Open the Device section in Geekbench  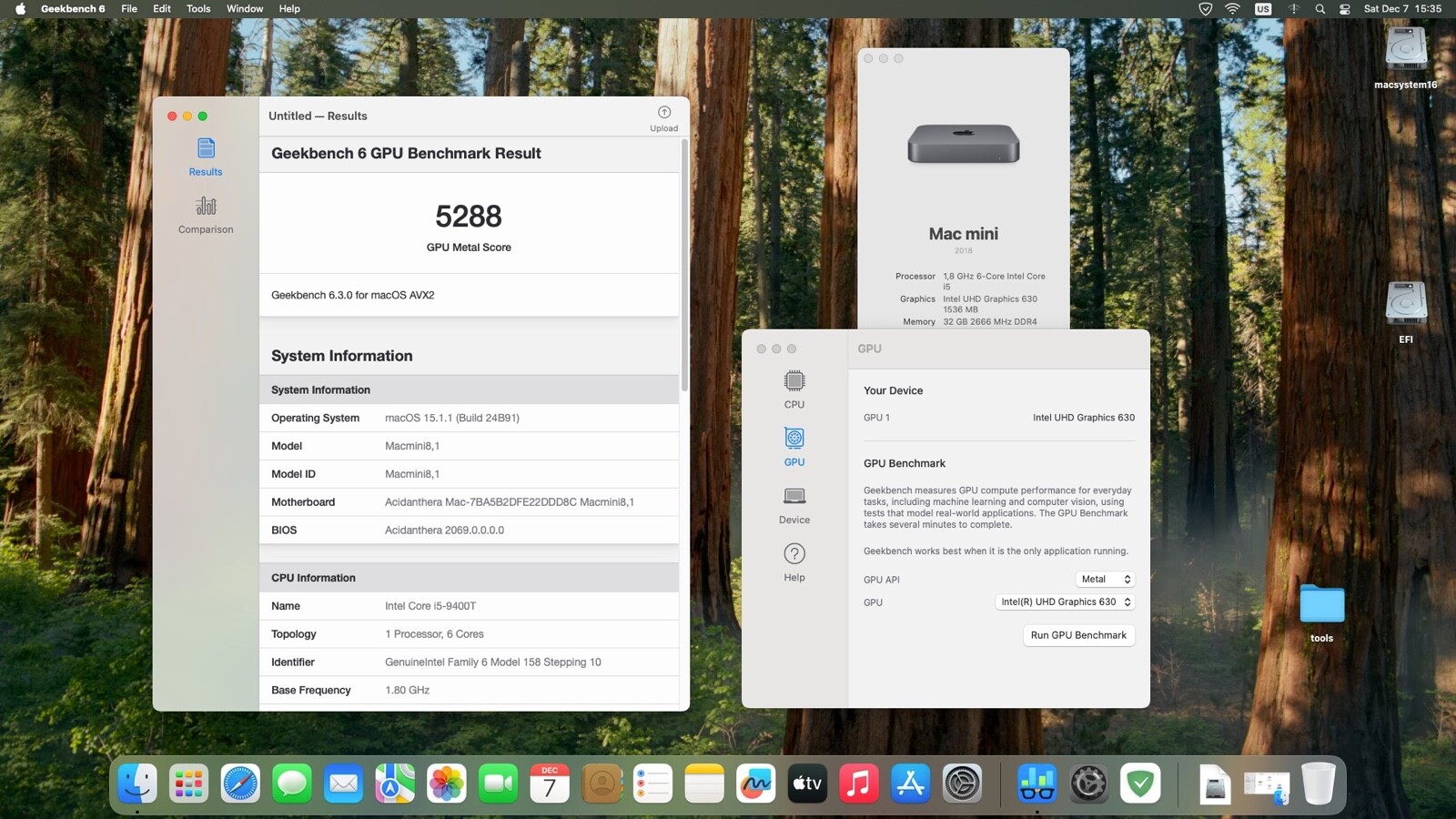[794, 505]
